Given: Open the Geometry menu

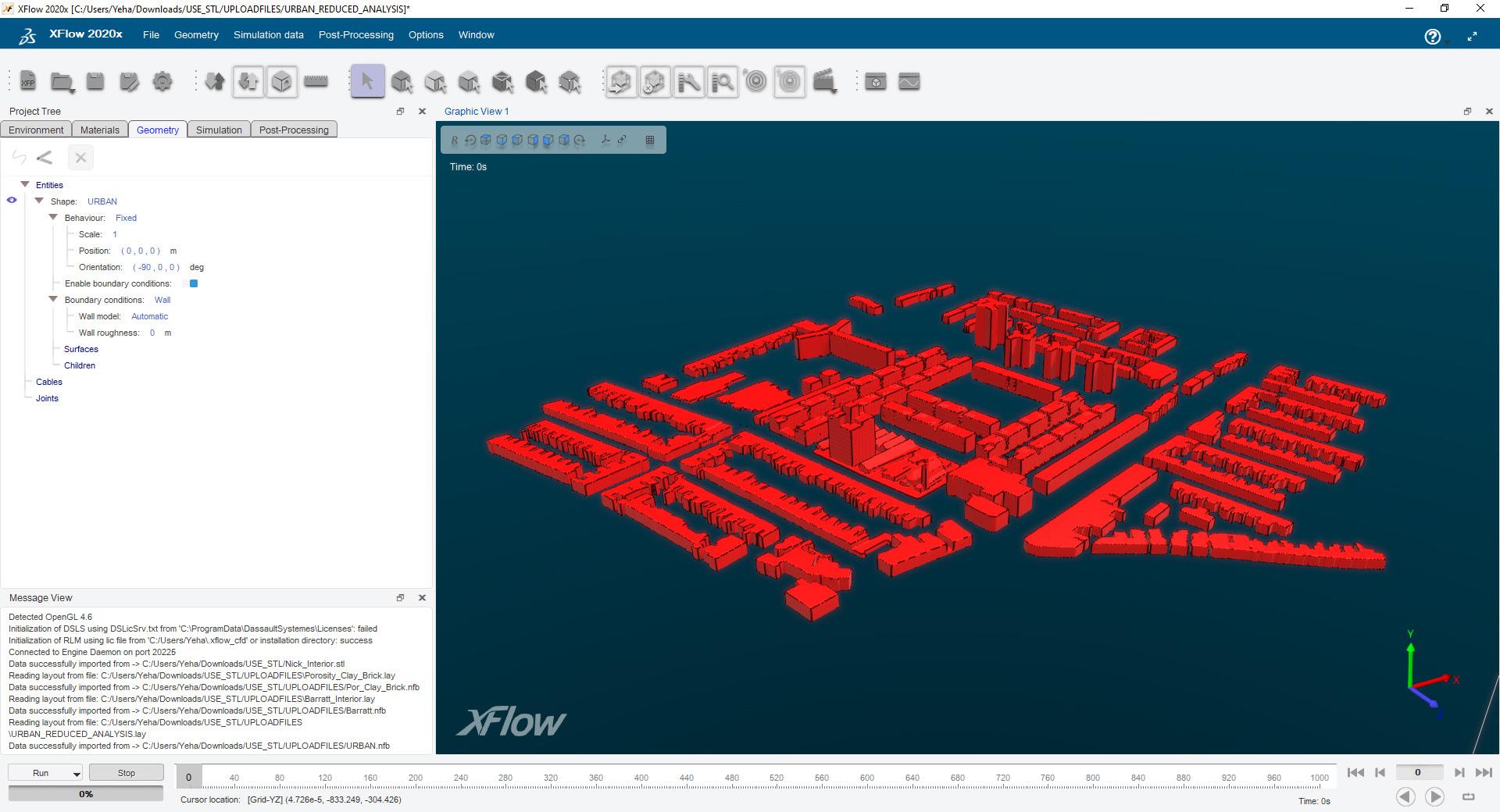Looking at the screenshot, I should (x=196, y=35).
